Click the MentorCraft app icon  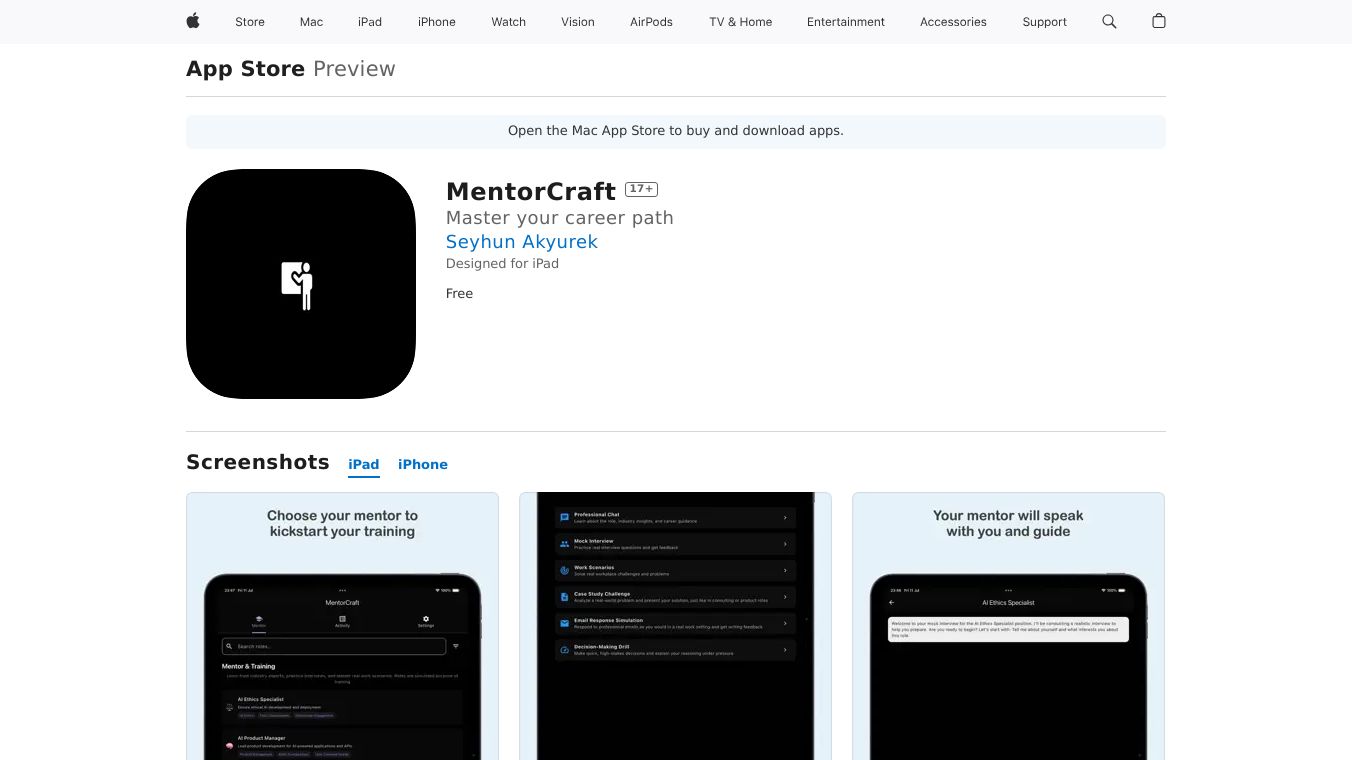301,284
